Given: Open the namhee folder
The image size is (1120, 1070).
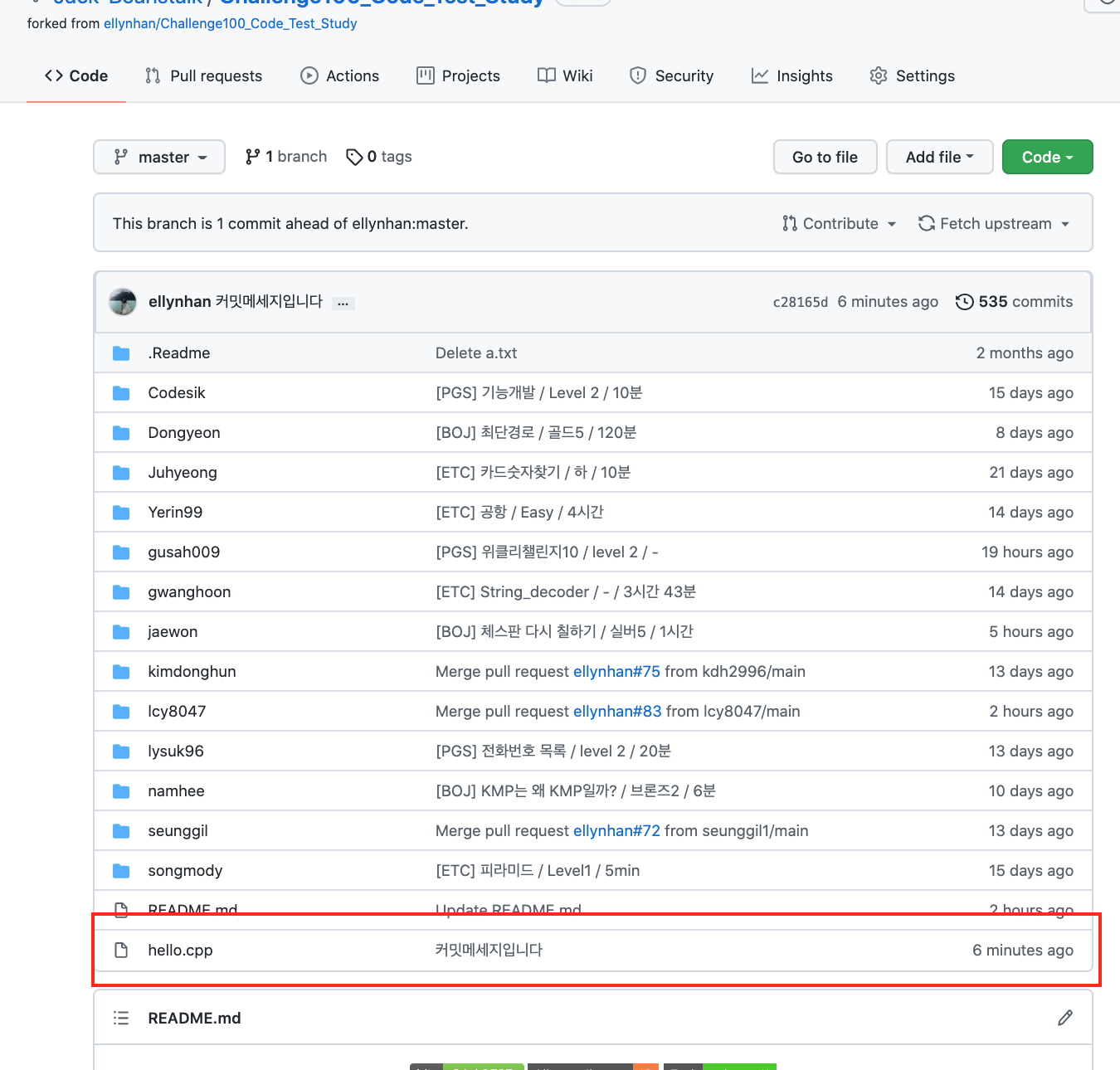Looking at the screenshot, I should (x=176, y=790).
